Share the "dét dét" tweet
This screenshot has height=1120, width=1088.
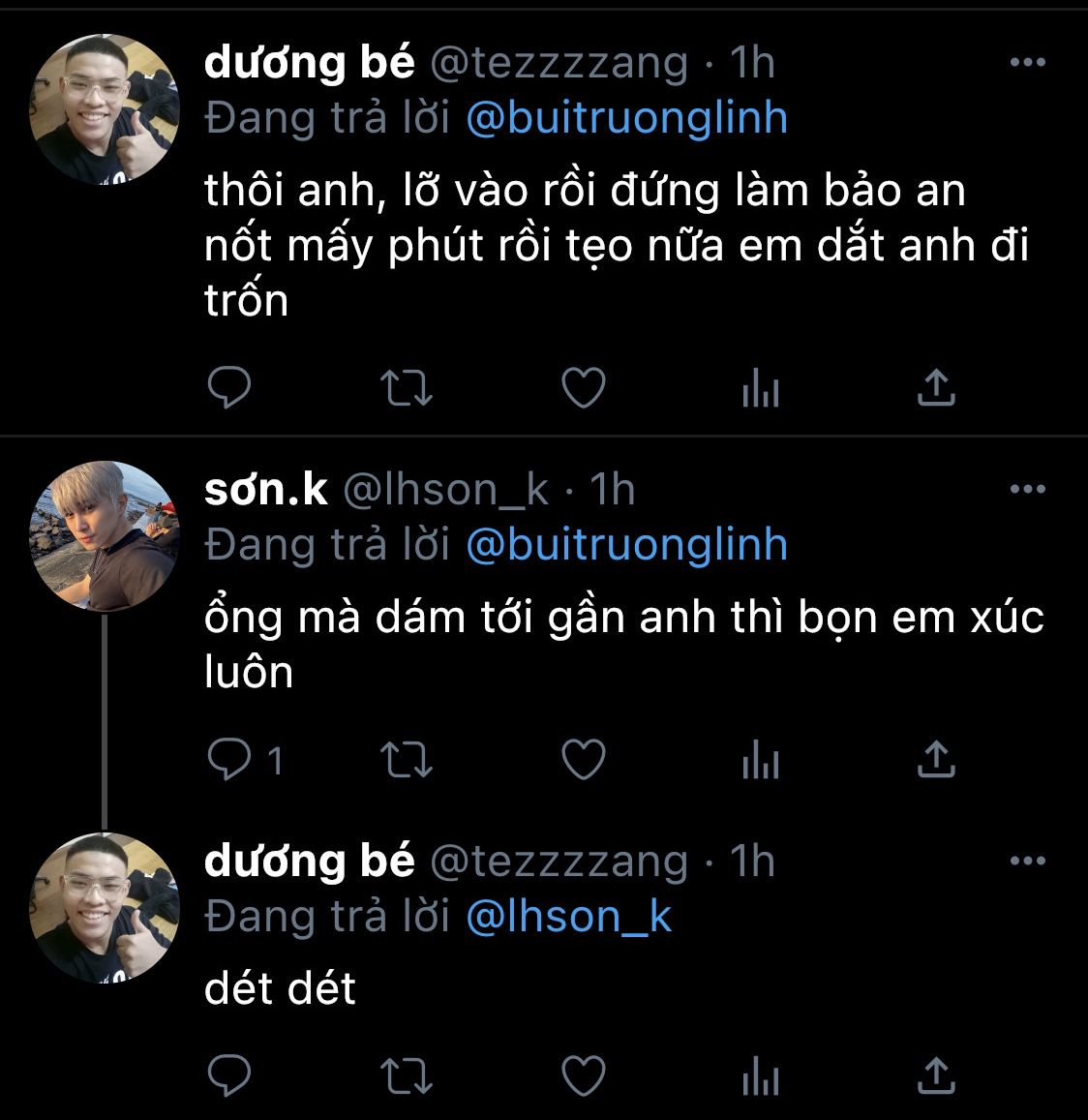click(936, 1075)
